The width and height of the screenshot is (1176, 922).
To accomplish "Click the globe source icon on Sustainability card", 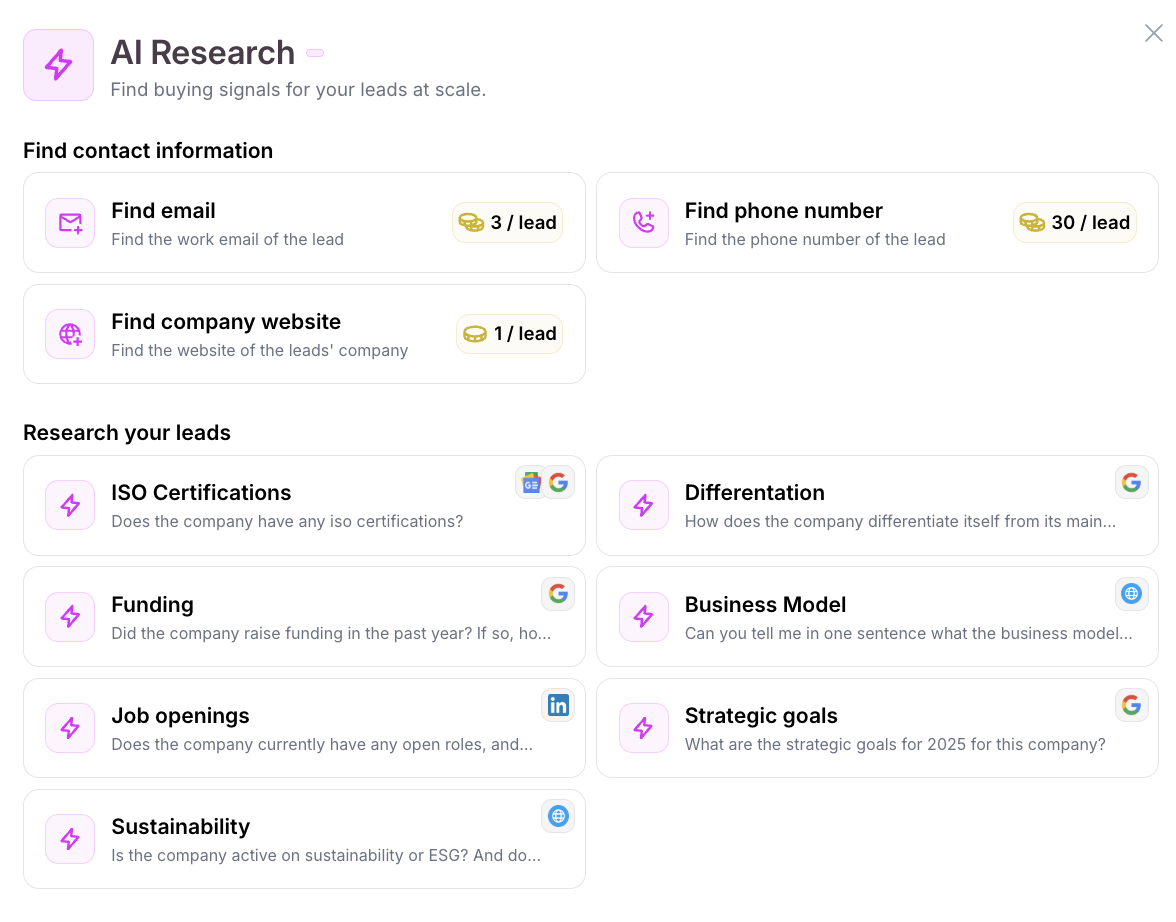I will coord(558,816).
